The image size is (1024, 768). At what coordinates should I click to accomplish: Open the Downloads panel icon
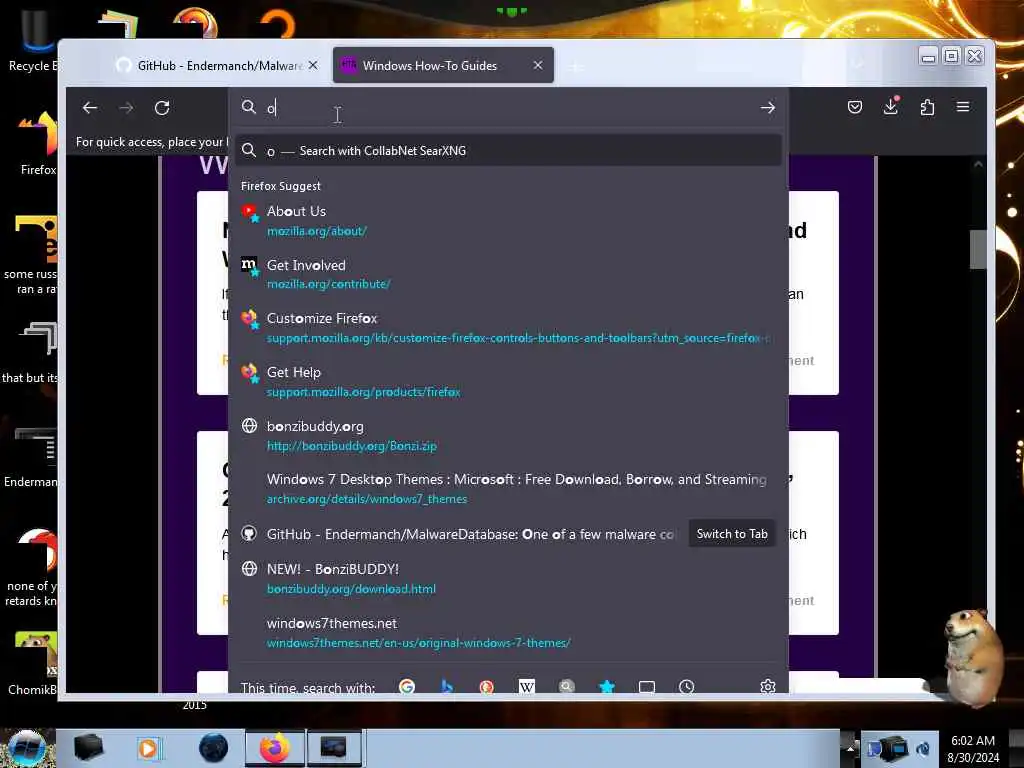(x=891, y=106)
